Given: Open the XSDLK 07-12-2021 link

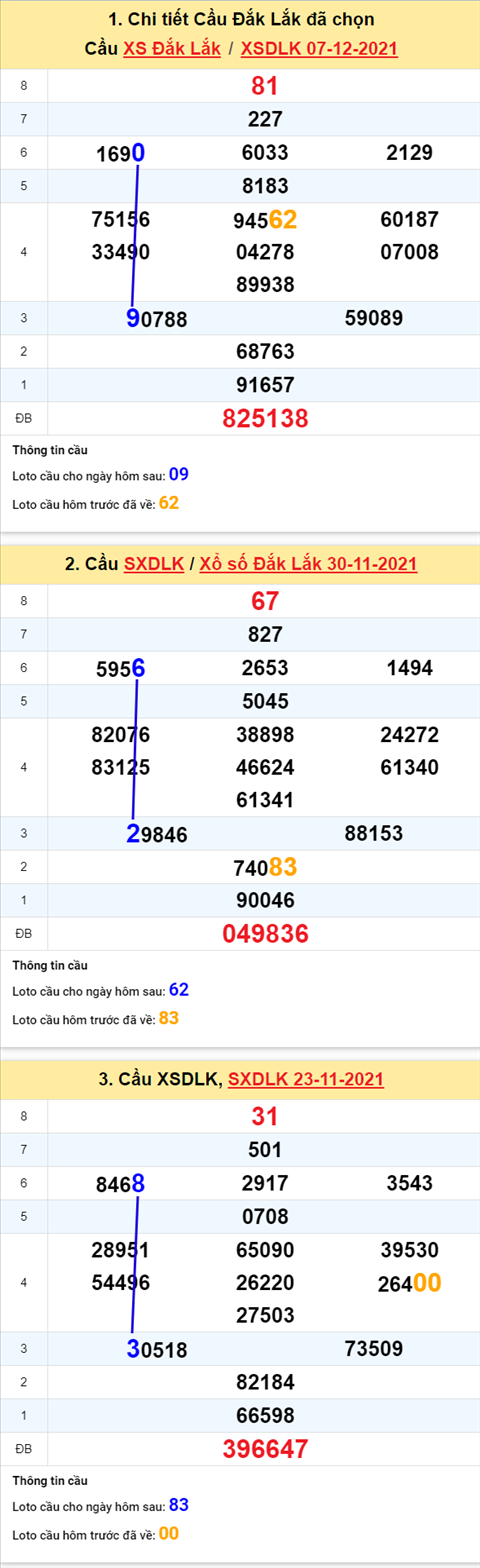Looking at the screenshot, I should pyautogui.click(x=319, y=47).
